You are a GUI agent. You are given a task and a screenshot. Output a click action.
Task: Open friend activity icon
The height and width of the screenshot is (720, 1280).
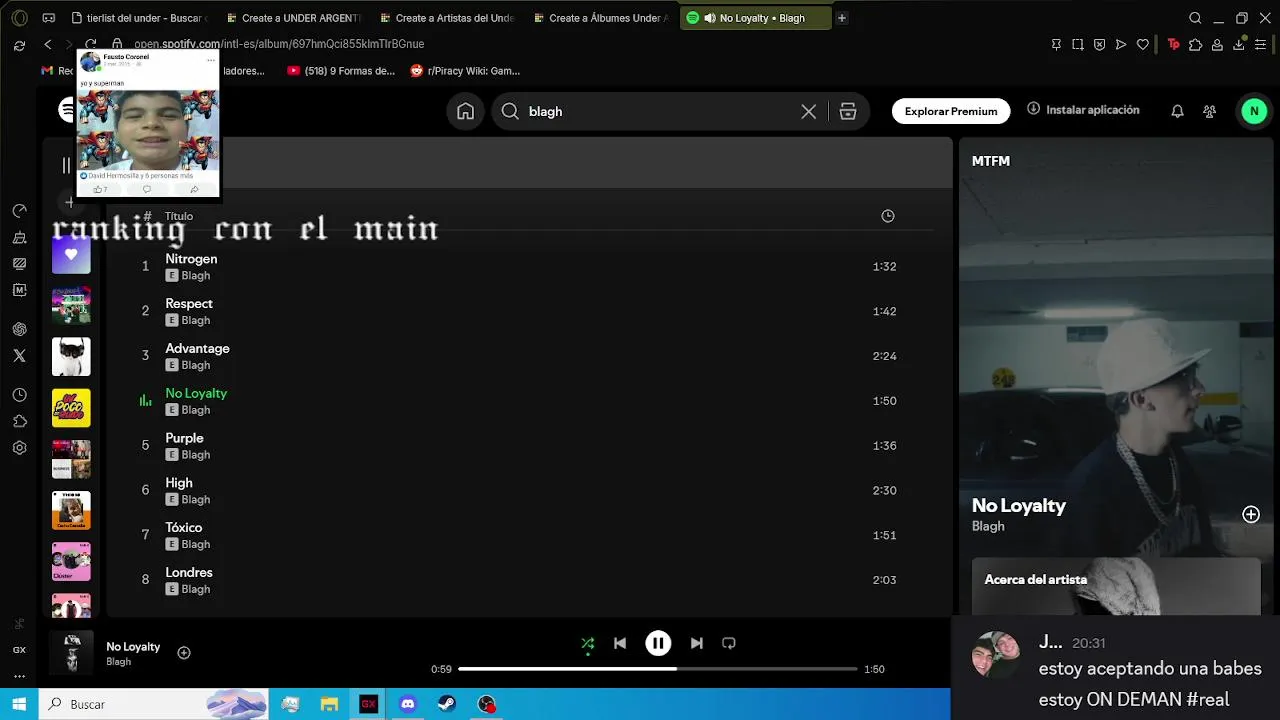click(x=1209, y=111)
